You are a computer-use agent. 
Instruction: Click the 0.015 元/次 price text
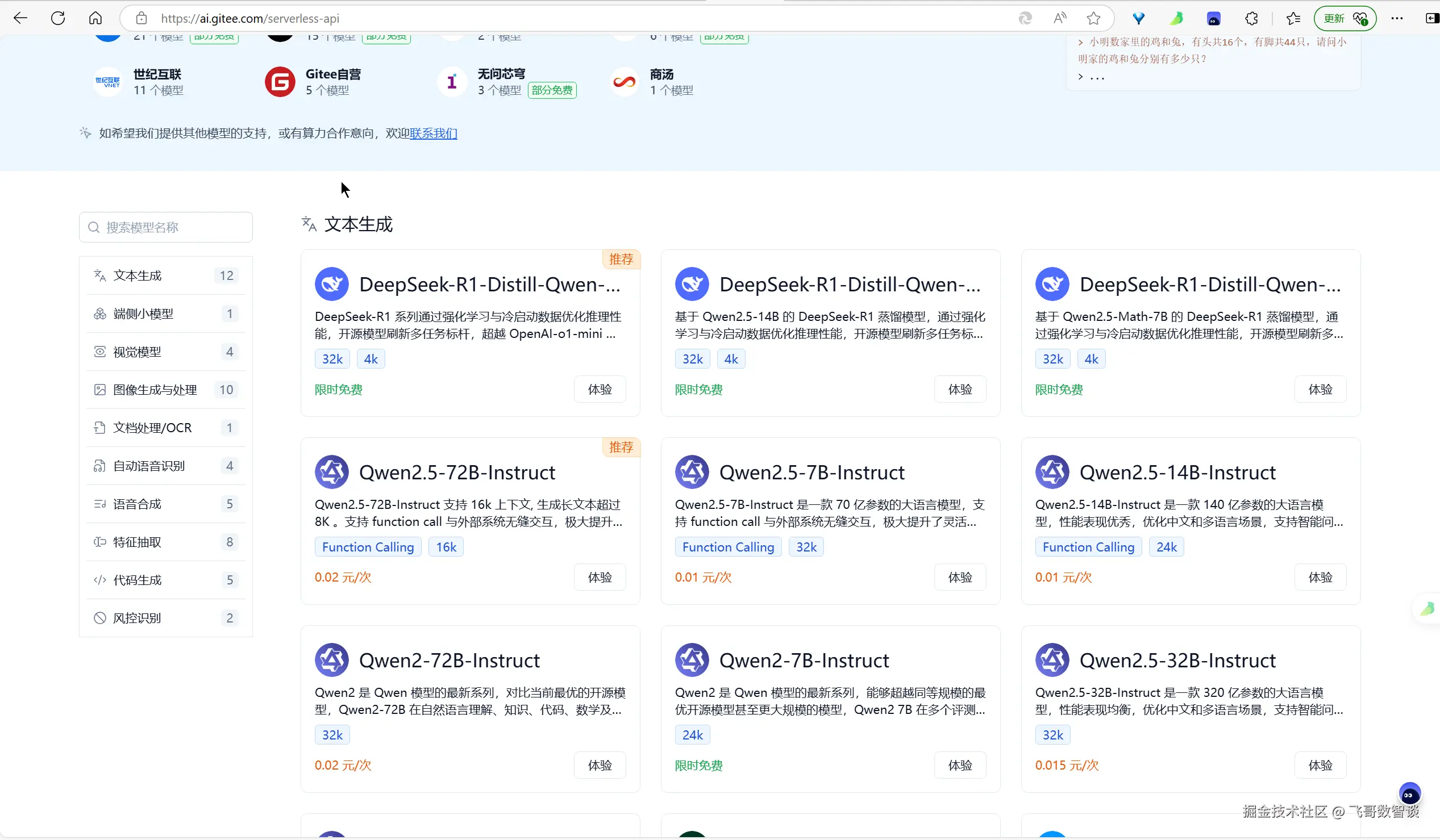1067,765
